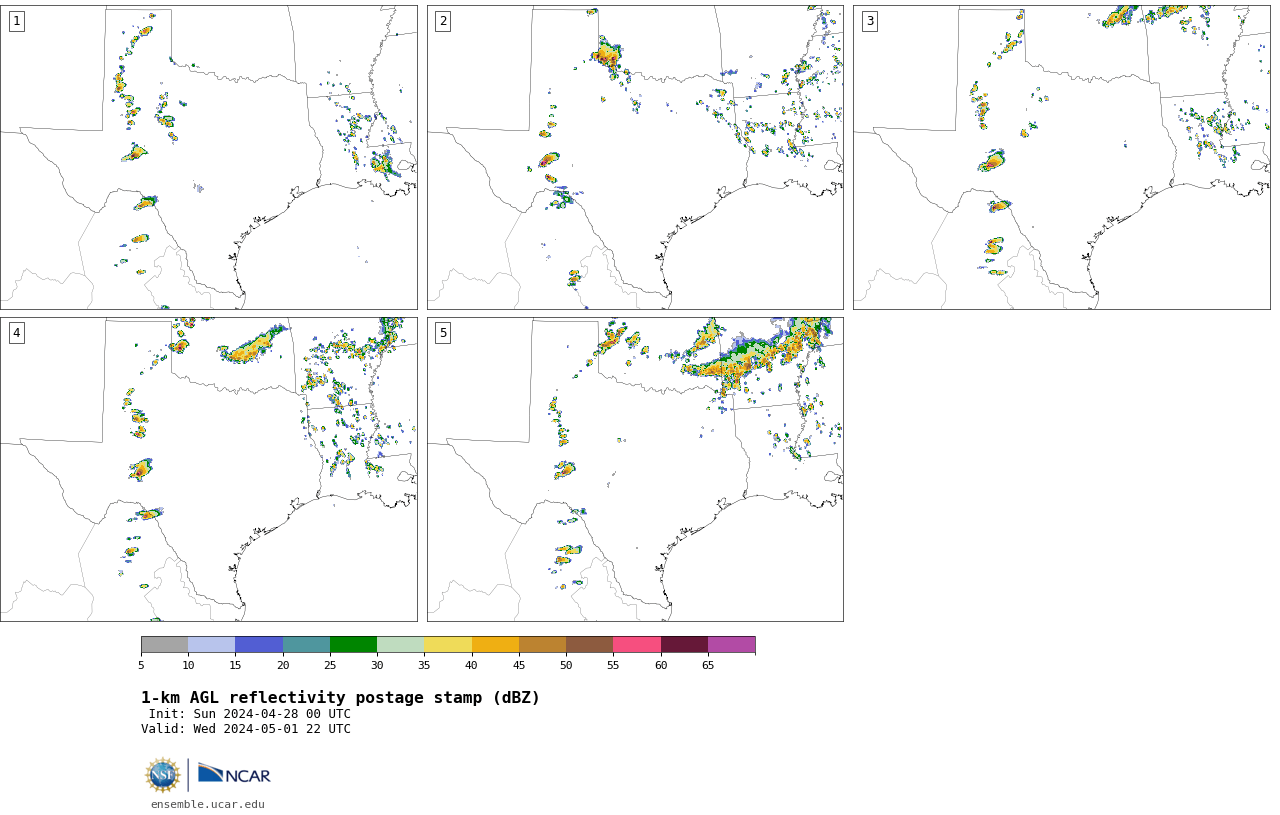Viewport: 1280px width, 815px height.
Task: Open ensemble member 1 reflectivity map
Action: point(209,157)
